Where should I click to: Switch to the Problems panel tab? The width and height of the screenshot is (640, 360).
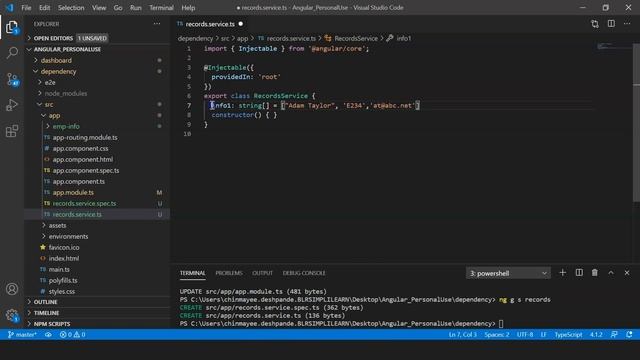(229, 273)
